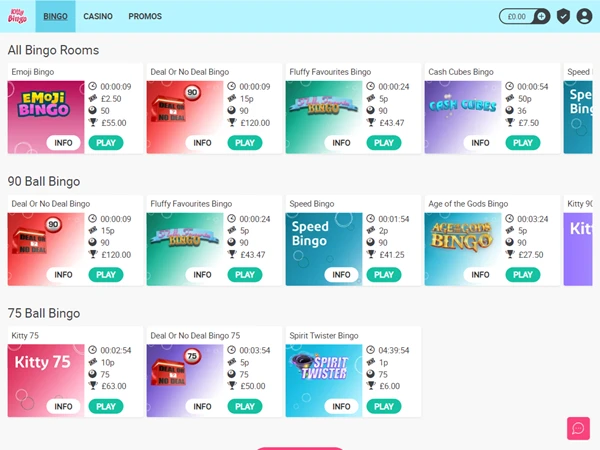Click the clock icon on Kitty 75 card
This screenshot has height=450, width=600.
(x=93, y=350)
